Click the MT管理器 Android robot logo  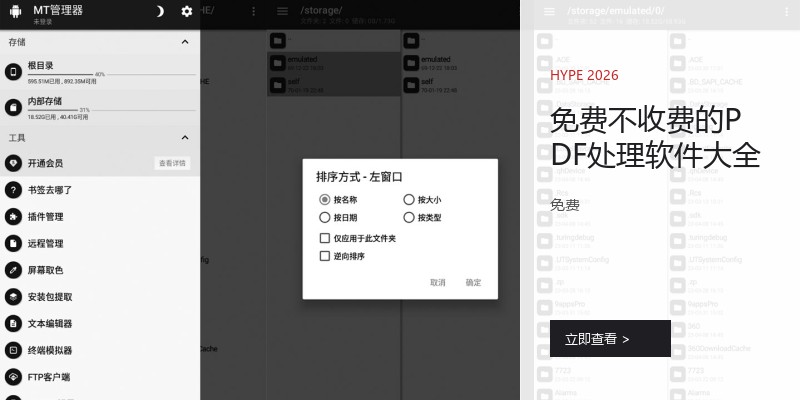coord(15,11)
